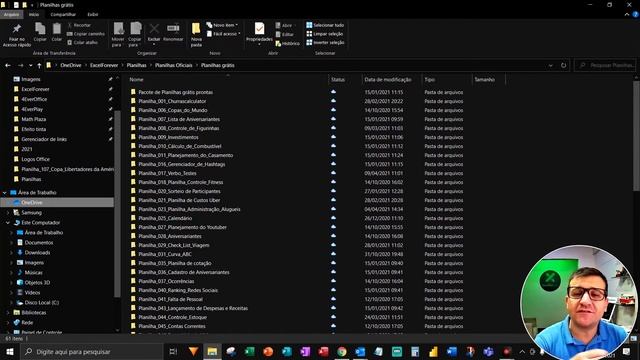Open the address bar history dropdown
Screen dimensions: 640x360
tap(551, 65)
